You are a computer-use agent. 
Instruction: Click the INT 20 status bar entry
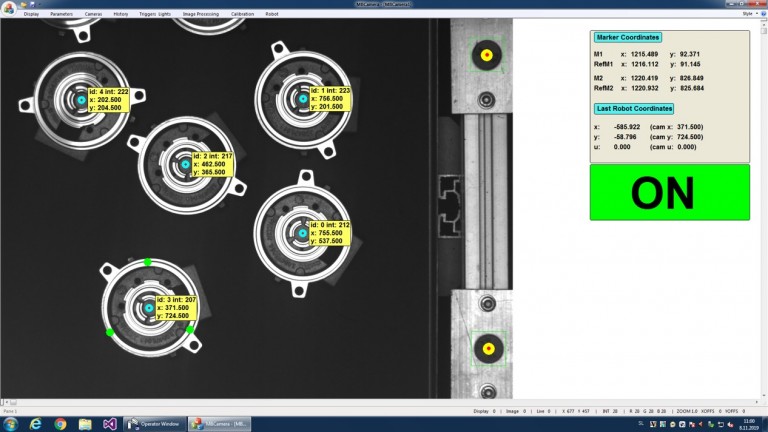(x=610, y=411)
